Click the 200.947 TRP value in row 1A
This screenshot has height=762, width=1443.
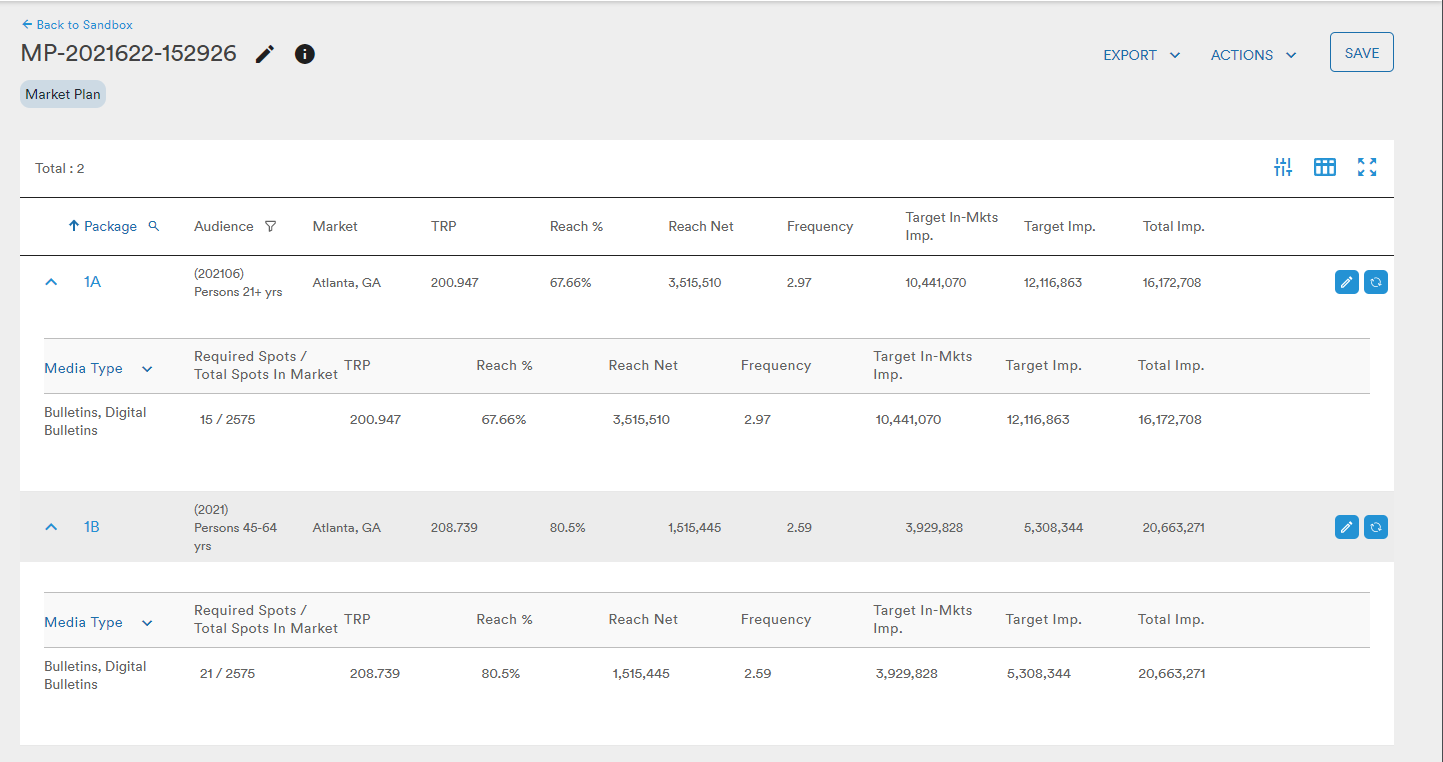454,283
